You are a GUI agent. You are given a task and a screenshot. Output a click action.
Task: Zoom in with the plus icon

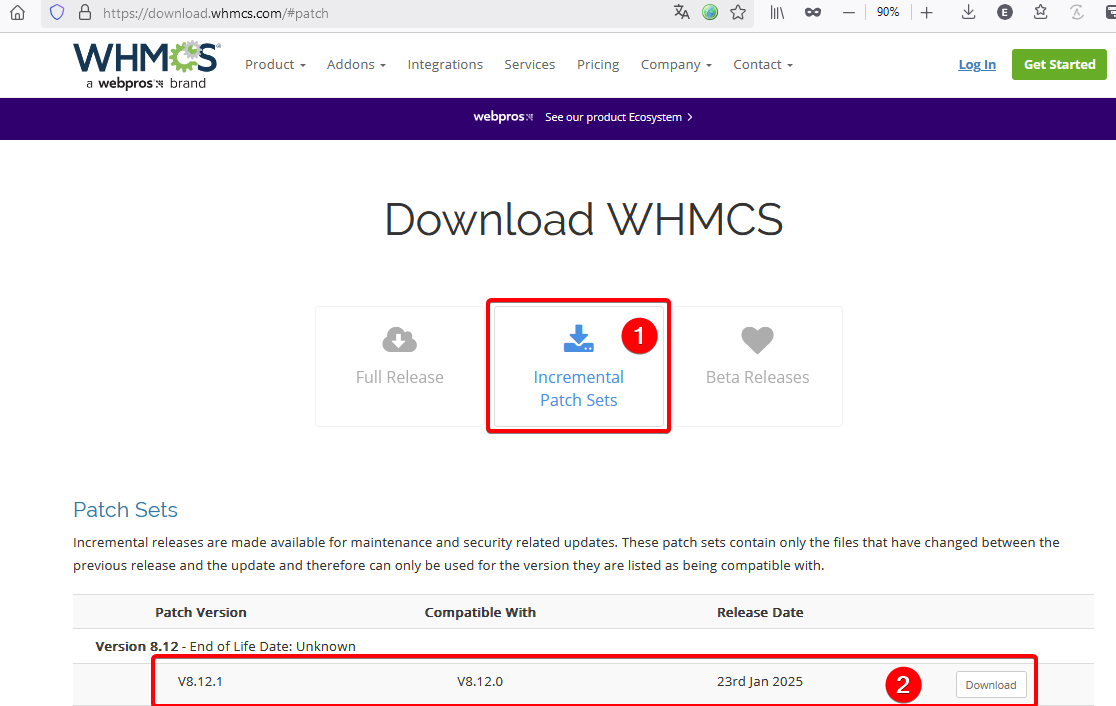pos(927,12)
